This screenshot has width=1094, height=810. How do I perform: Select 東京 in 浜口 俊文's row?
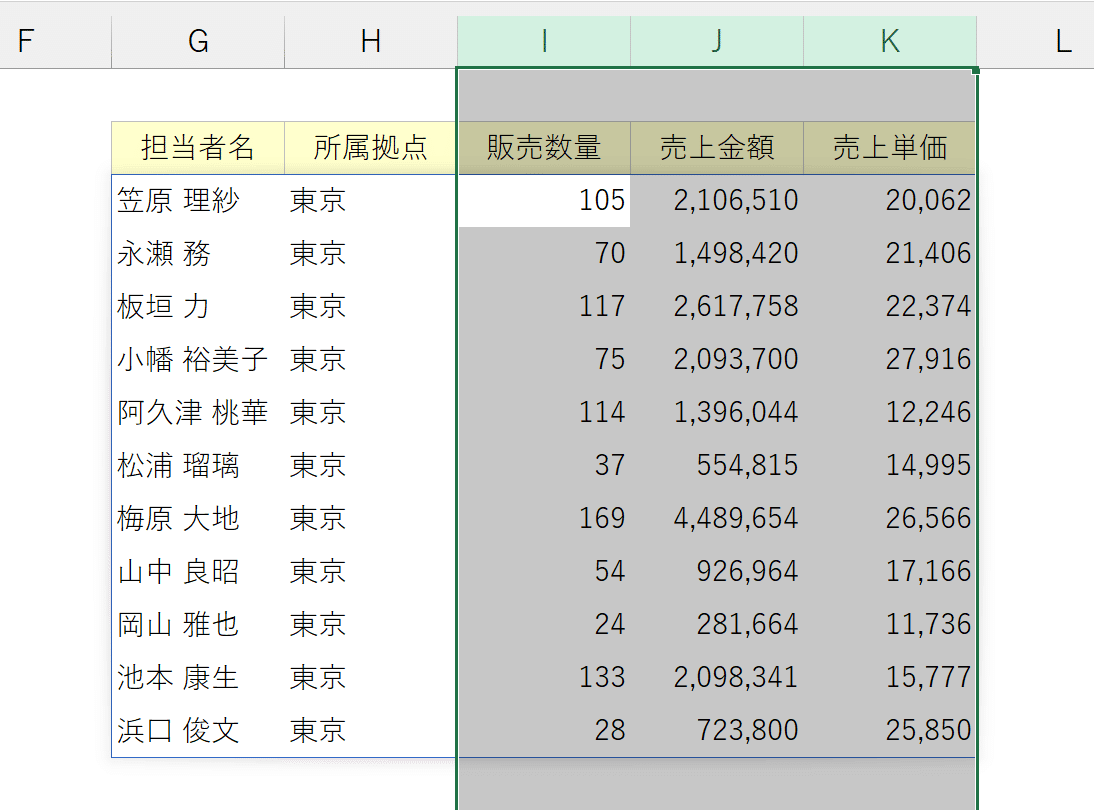point(371,730)
